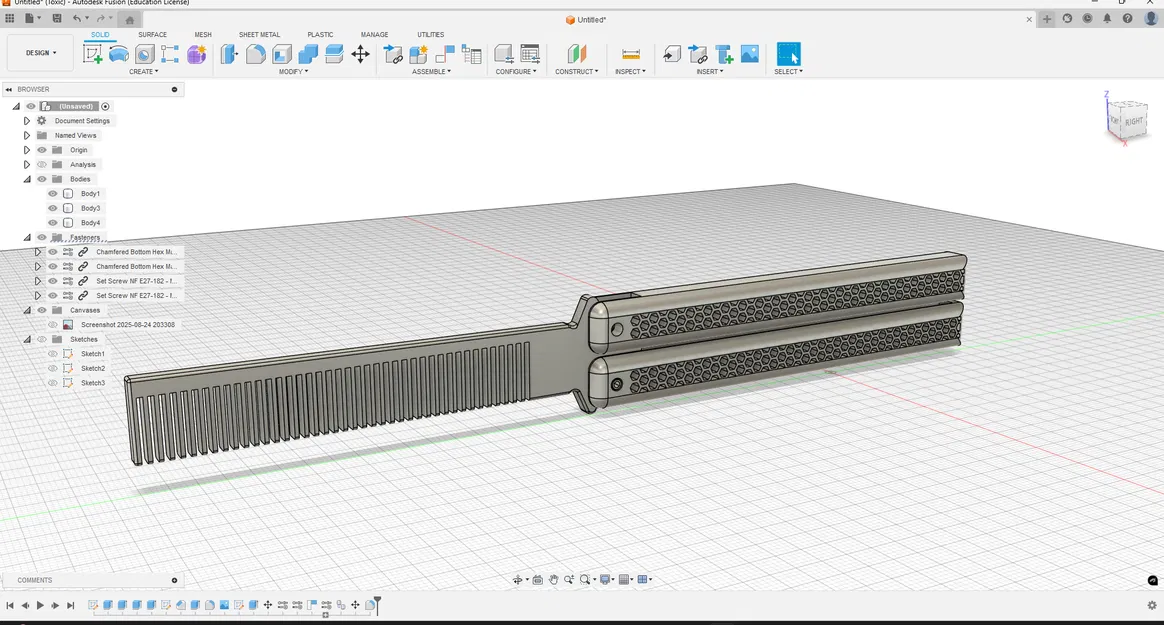
Task: Click the Canvas insert image icon
Action: tap(750, 53)
